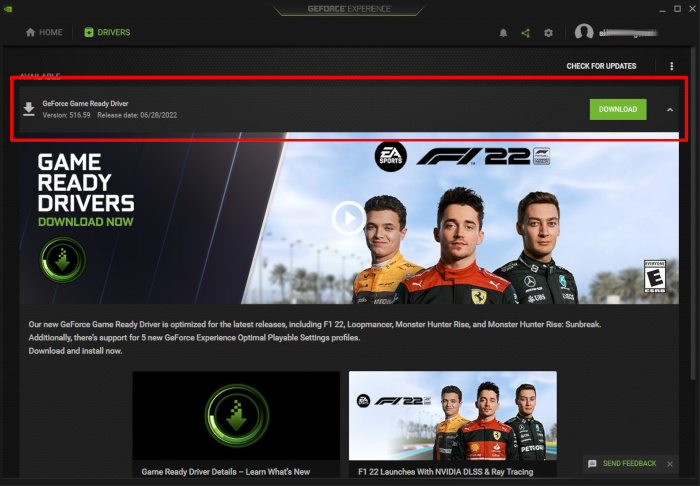This screenshot has height=486, width=700.
Task: Maximize the GeForce Experience window
Action: [x=677, y=9]
